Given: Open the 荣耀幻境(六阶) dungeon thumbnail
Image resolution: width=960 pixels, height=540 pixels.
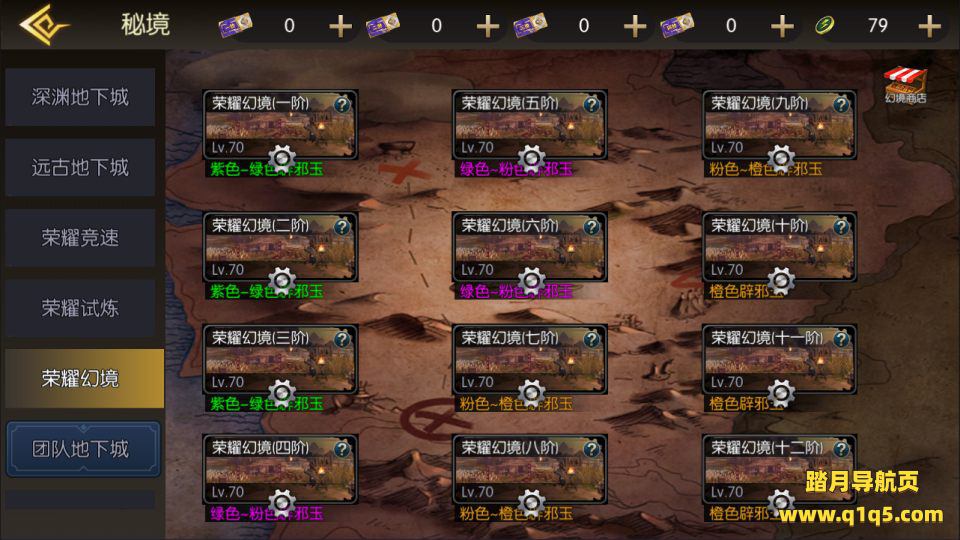Looking at the screenshot, I should pyautogui.click(x=530, y=247).
